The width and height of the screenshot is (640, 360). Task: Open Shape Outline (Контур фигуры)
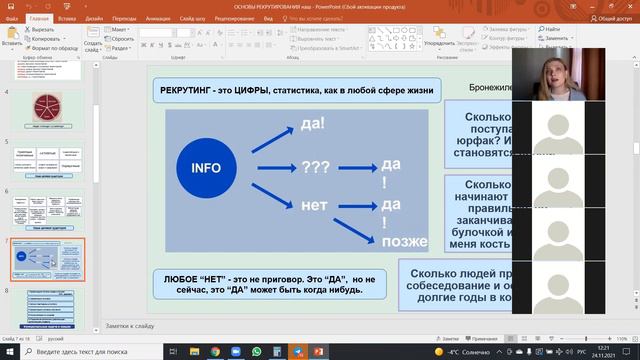504,38
